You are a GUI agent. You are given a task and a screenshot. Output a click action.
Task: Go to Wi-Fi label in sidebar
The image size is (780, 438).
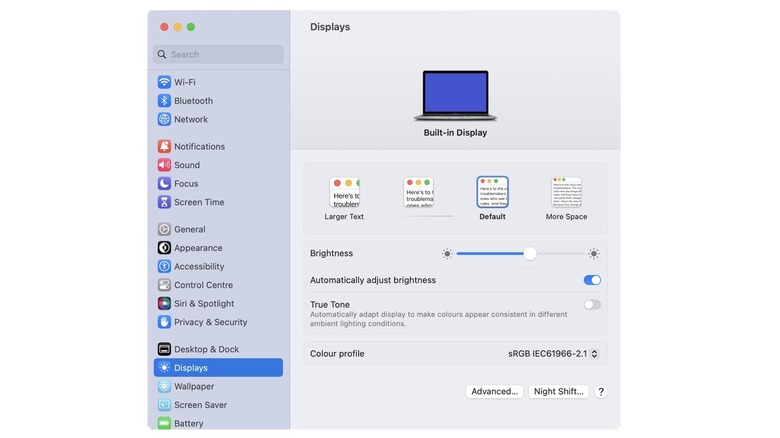tap(185, 82)
